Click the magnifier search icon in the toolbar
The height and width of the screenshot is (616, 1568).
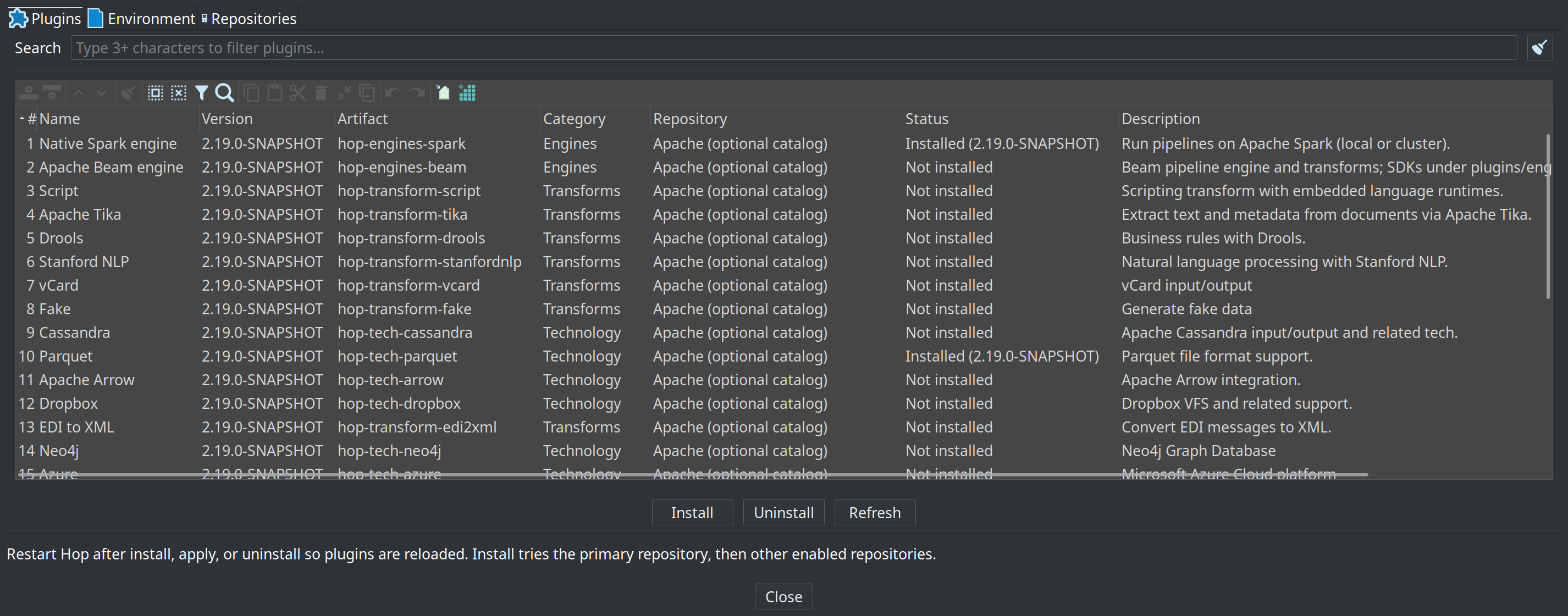tap(225, 93)
